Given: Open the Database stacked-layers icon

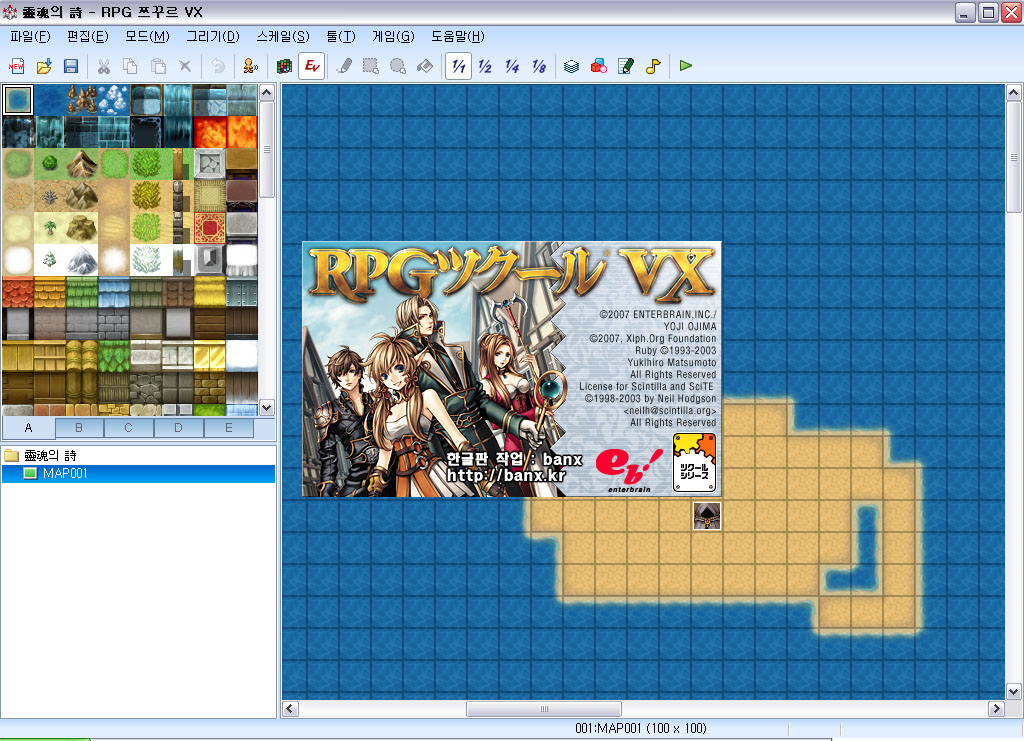Looking at the screenshot, I should tap(571, 66).
